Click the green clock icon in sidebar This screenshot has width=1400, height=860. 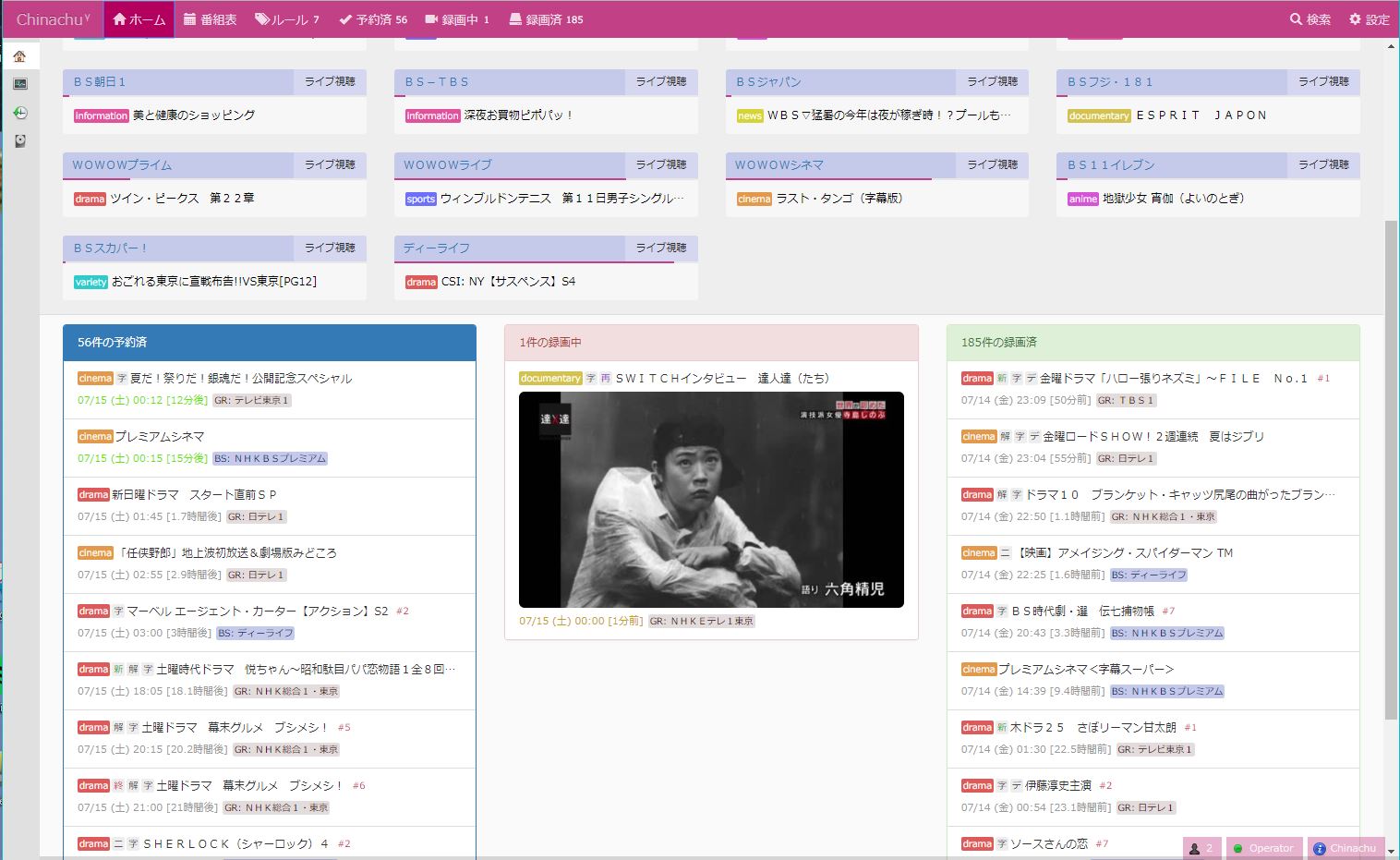coord(19,113)
